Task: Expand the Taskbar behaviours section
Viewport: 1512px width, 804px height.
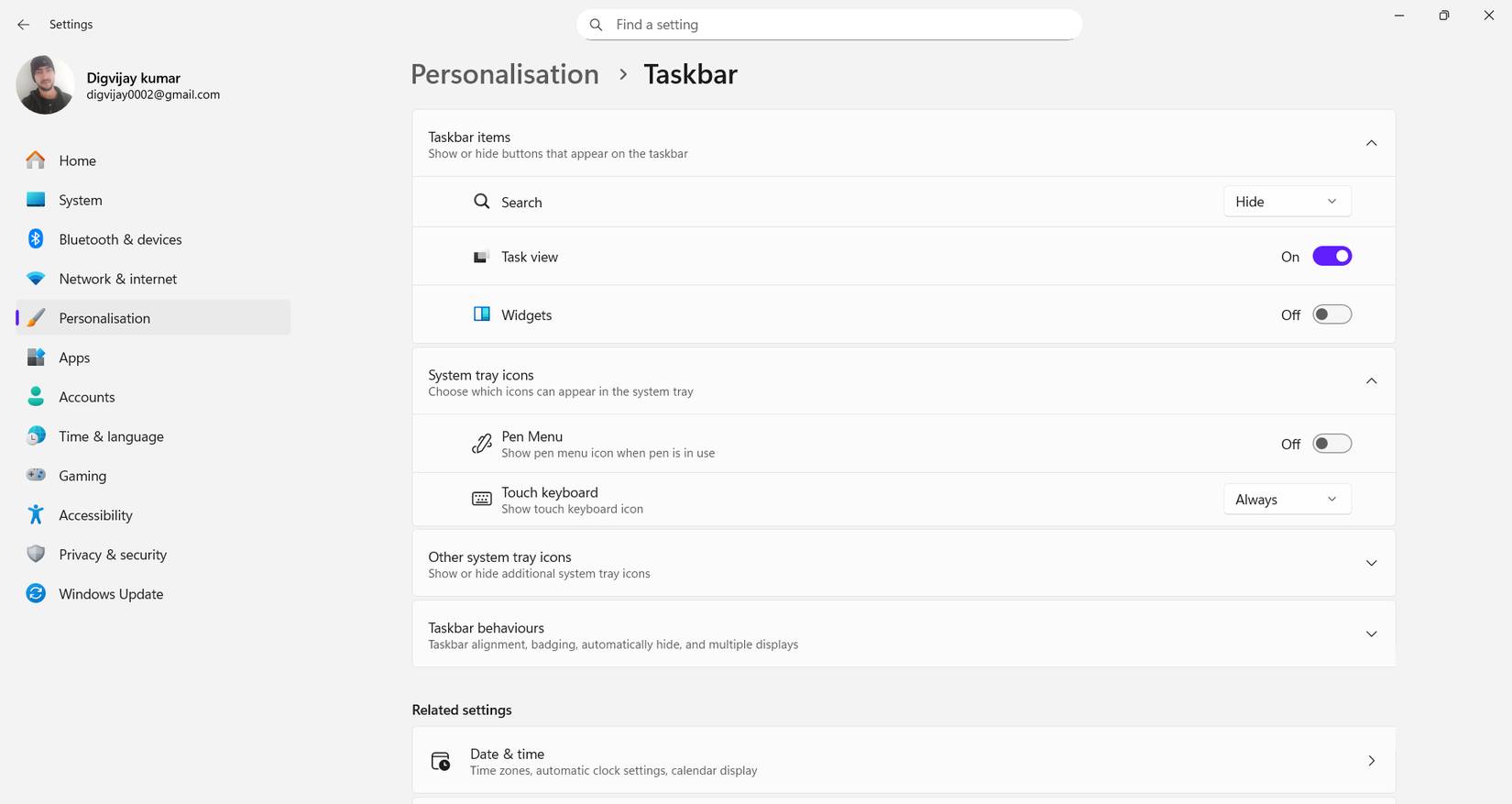Action: (1371, 634)
